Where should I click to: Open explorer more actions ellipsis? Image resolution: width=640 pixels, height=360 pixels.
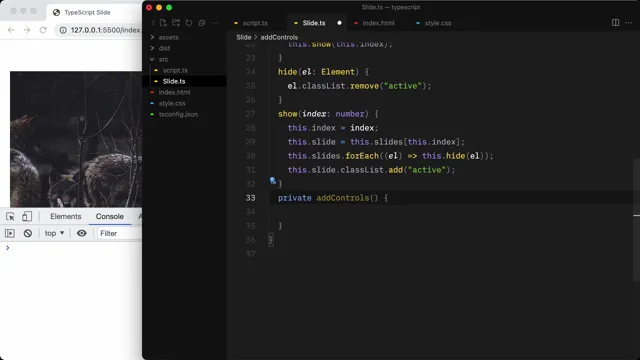click(x=215, y=23)
